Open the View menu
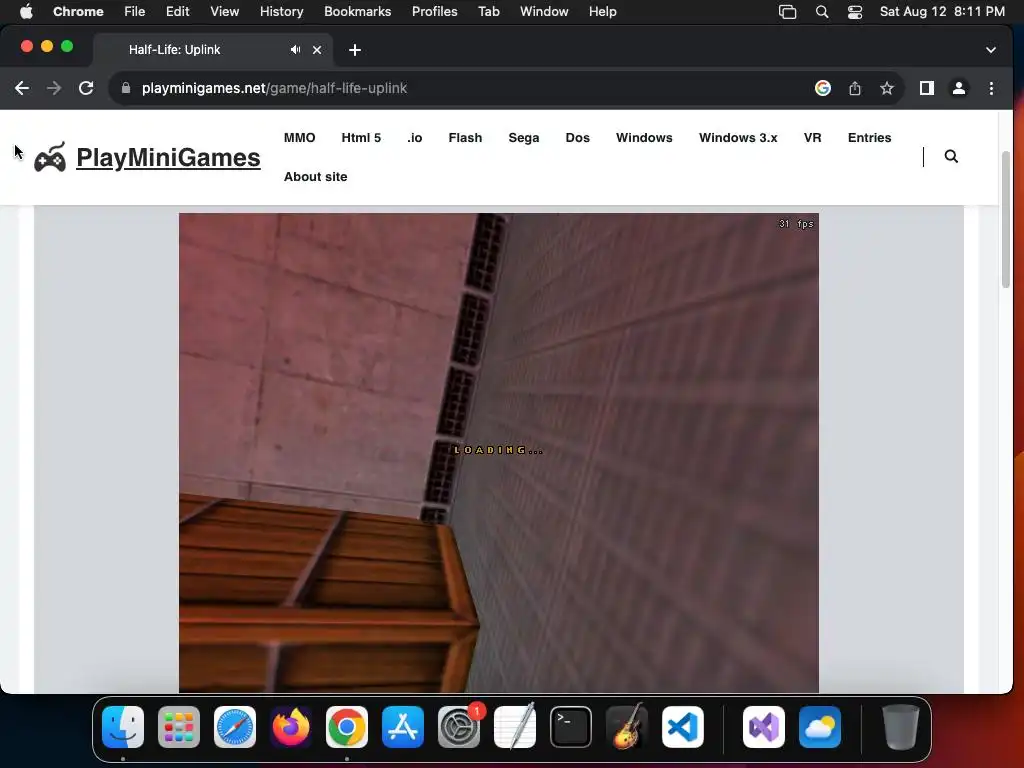This screenshot has height=768, width=1024. (224, 12)
